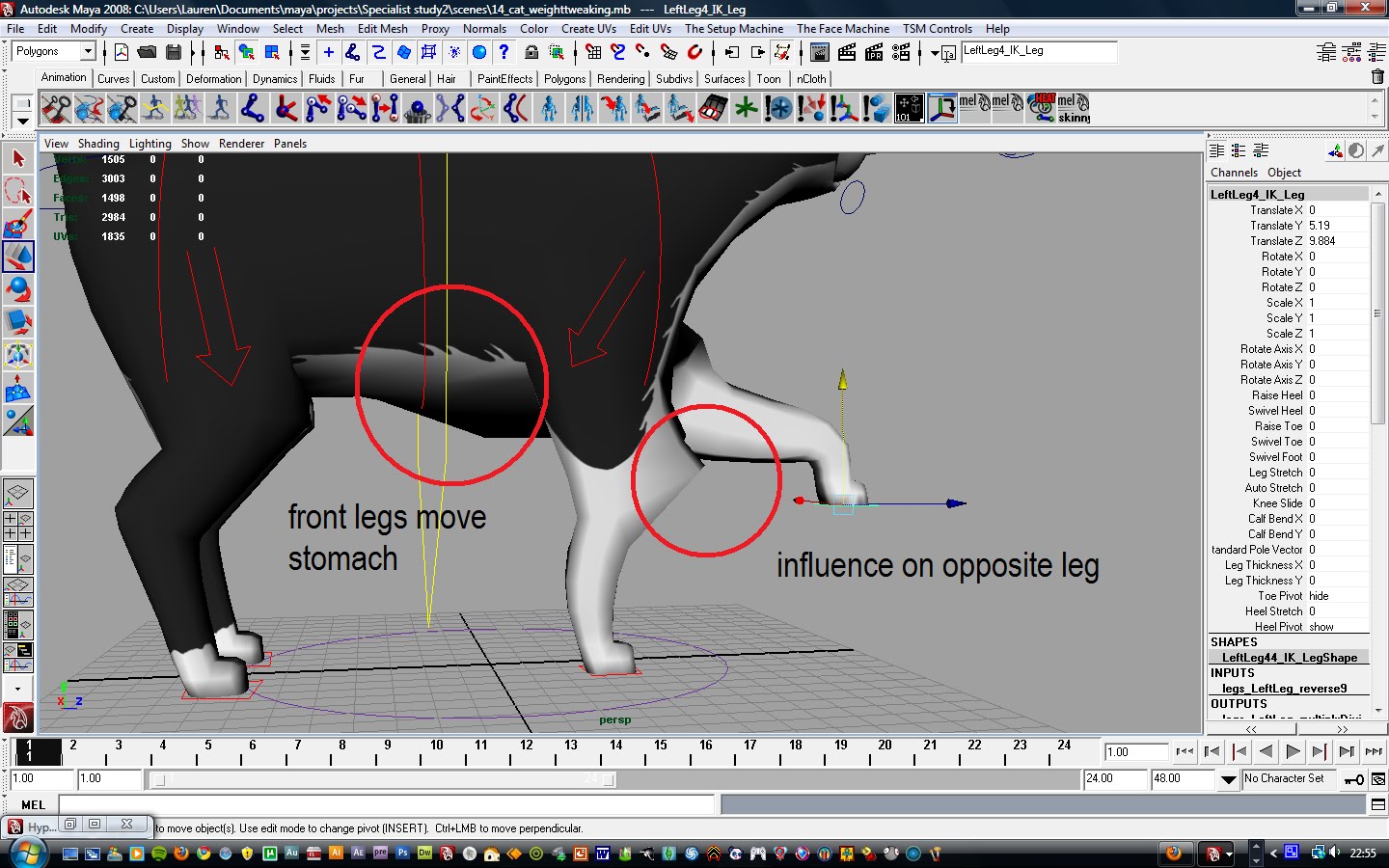Open the playback rate dropdown next to 48.00
This screenshot has height=868, width=1389.
point(1228,779)
